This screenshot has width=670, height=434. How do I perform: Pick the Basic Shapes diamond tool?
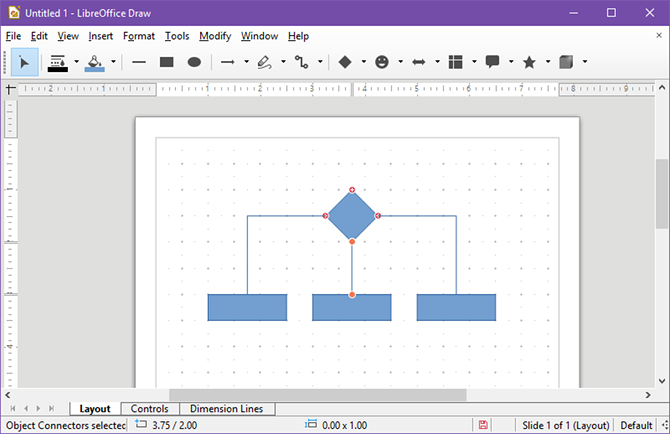point(345,62)
